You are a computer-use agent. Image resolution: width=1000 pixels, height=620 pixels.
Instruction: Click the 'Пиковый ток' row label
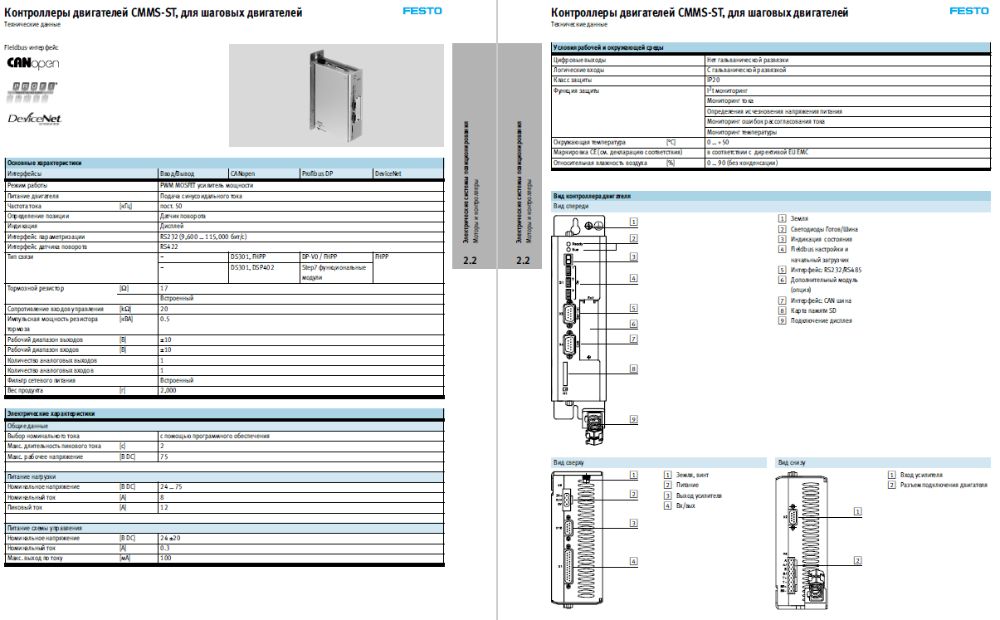pos(24,508)
